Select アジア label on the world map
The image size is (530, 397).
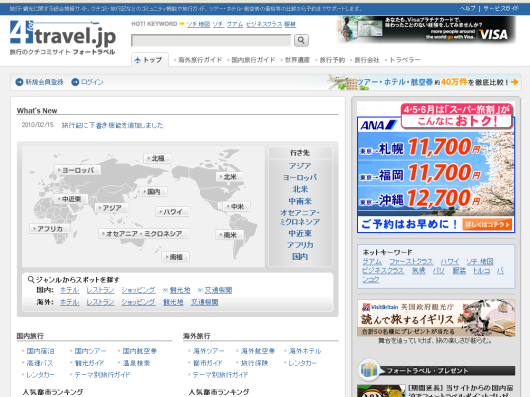[112, 208]
